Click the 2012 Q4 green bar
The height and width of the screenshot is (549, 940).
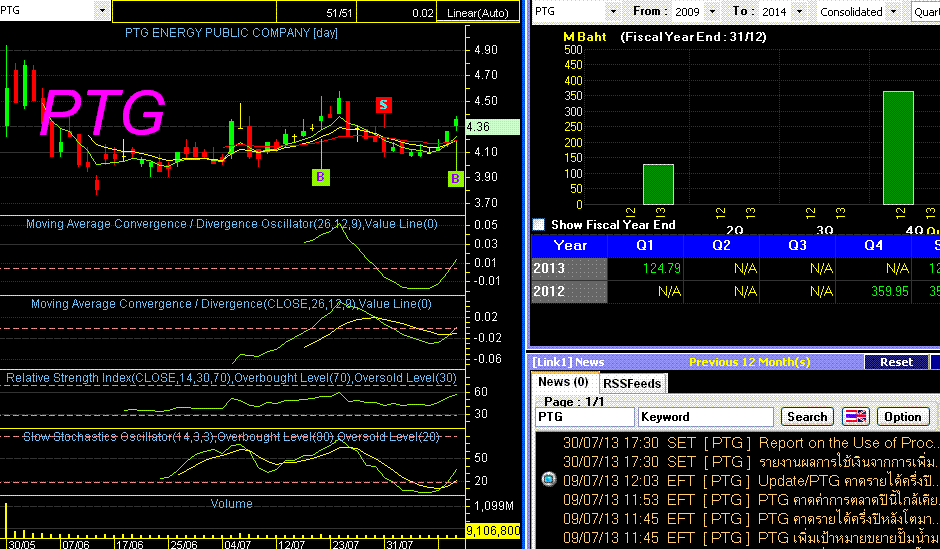(898, 148)
